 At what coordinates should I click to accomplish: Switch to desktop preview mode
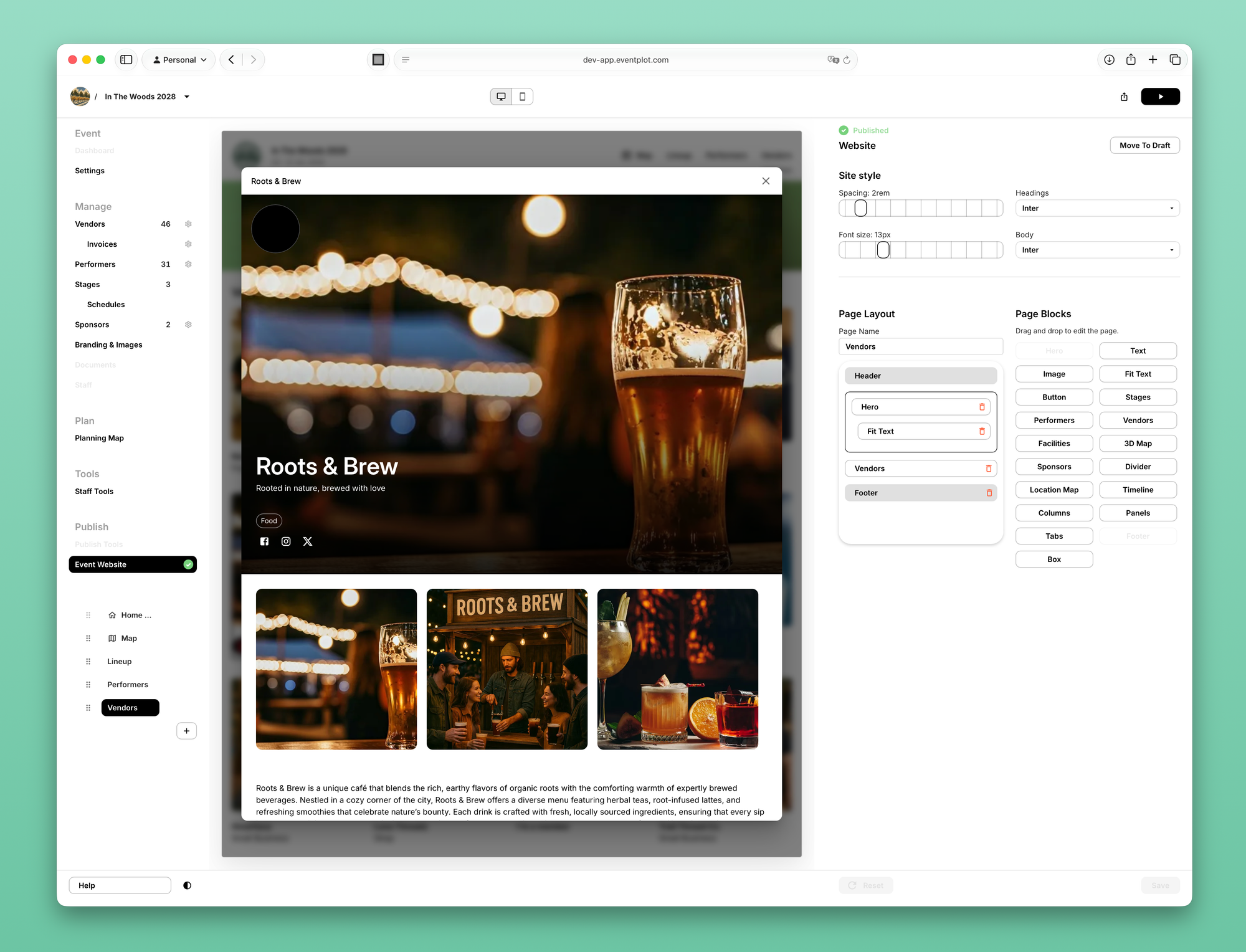point(501,97)
